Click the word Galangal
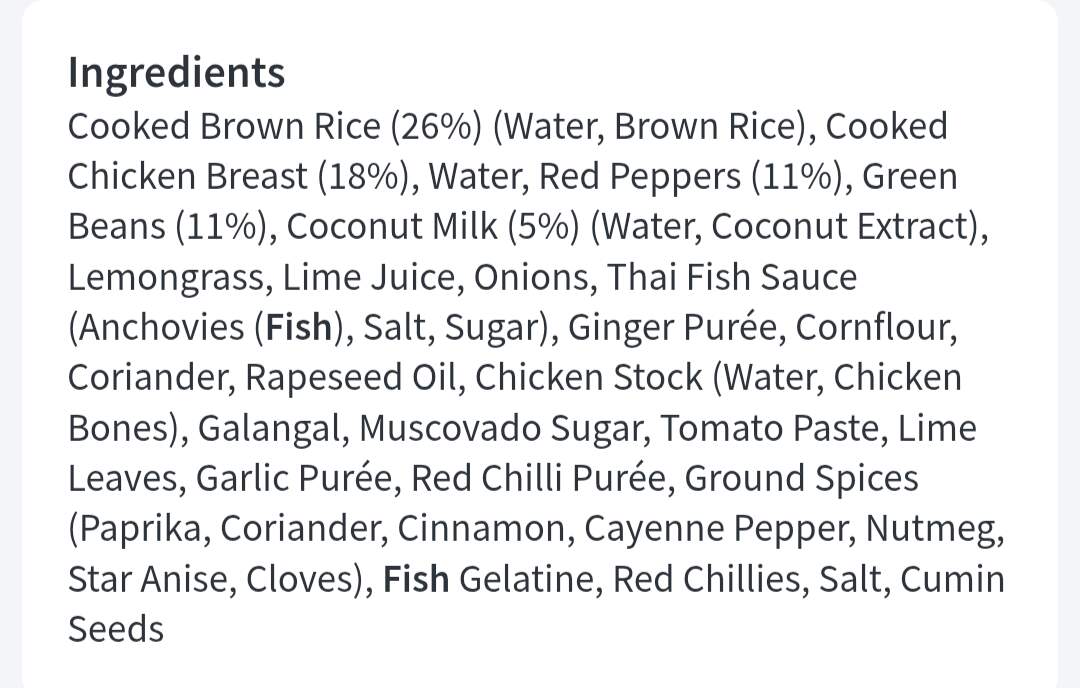This screenshot has width=1080, height=688. click(x=269, y=428)
